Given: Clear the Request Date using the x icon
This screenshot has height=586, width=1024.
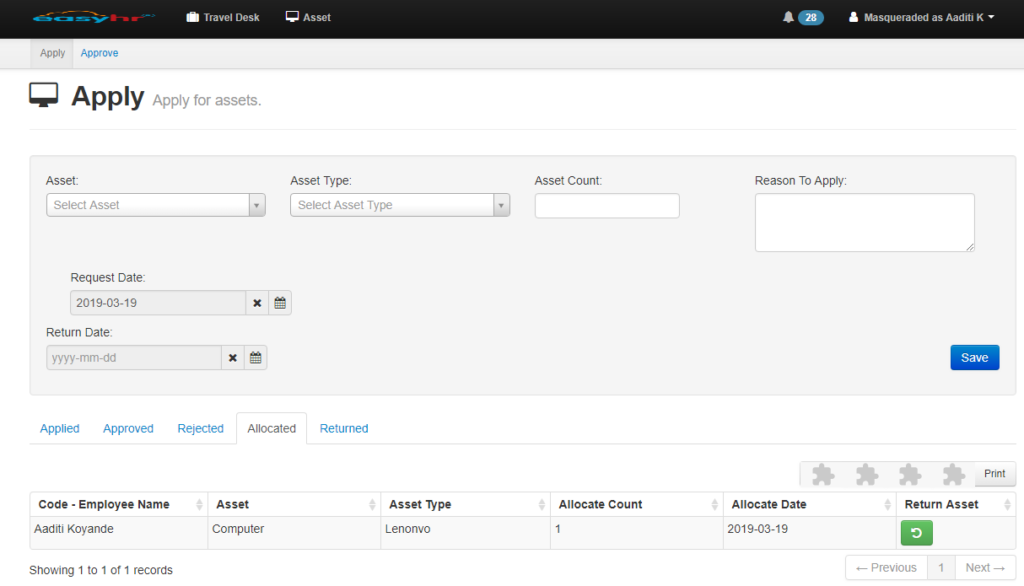Looking at the screenshot, I should click(x=257, y=302).
